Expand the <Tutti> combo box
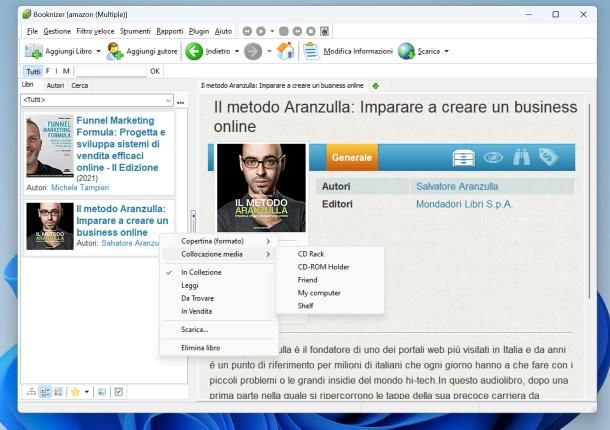Screen dimensions: 610x430 tap(168, 100)
